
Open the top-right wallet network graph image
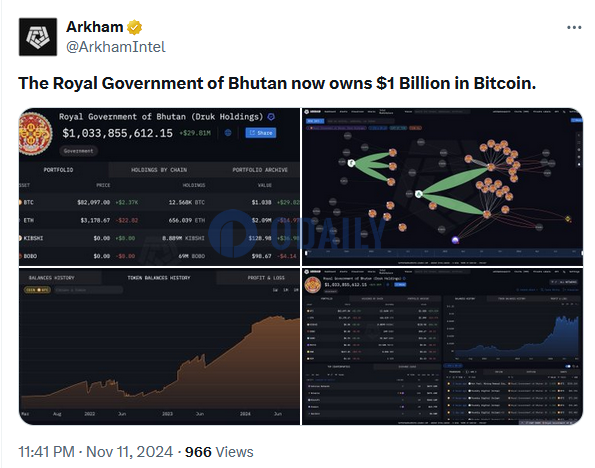tap(442, 187)
